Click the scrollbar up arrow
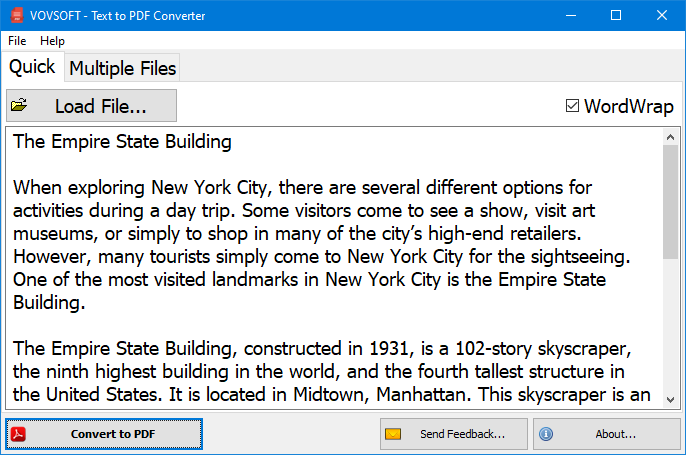Viewport: 686px width, 455px height. pos(670,134)
